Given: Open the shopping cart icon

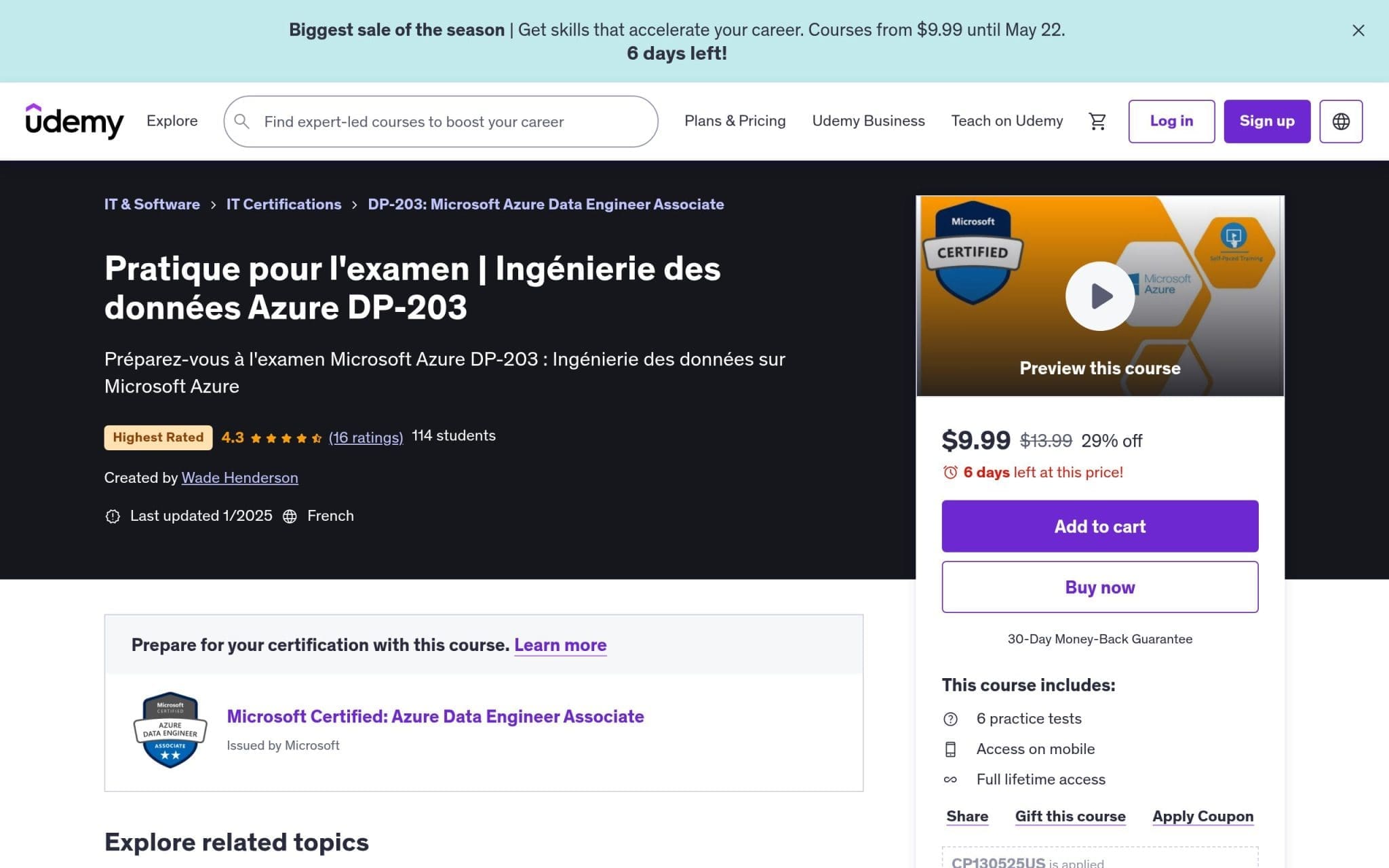Looking at the screenshot, I should tap(1097, 121).
